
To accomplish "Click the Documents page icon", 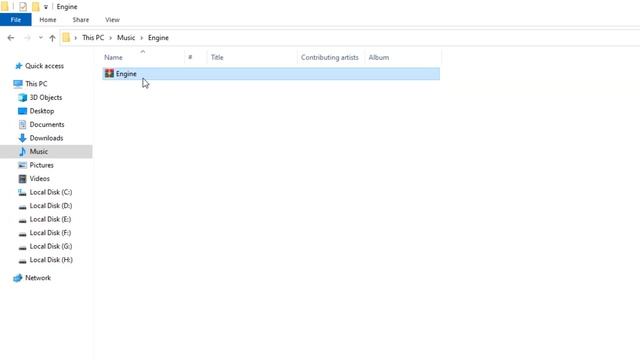I will coord(22,124).
